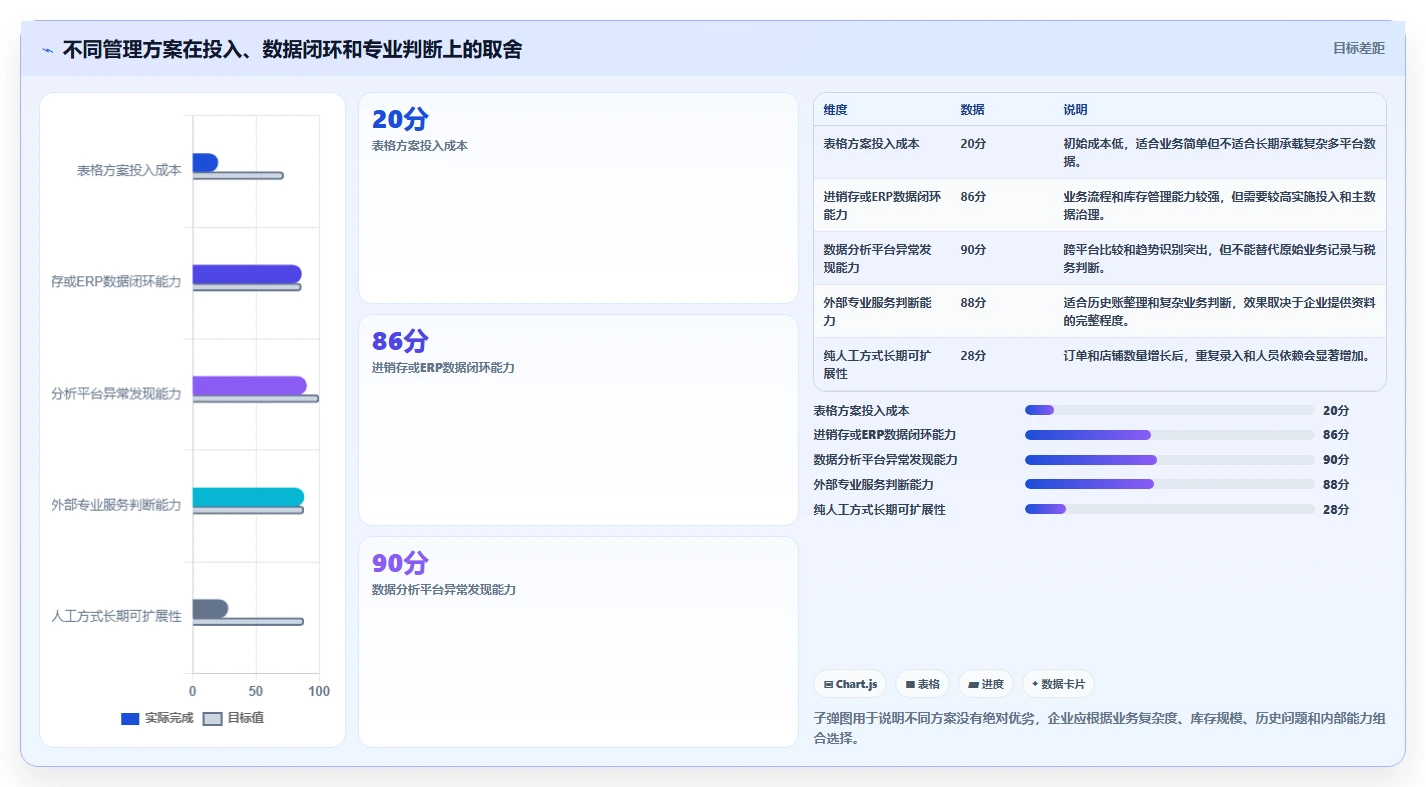Click the chart axis label 外部专业服务判断能力
Image resolution: width=1426 pixels, height=787 pixels.
pyautogui.click(x=117, y=505)
